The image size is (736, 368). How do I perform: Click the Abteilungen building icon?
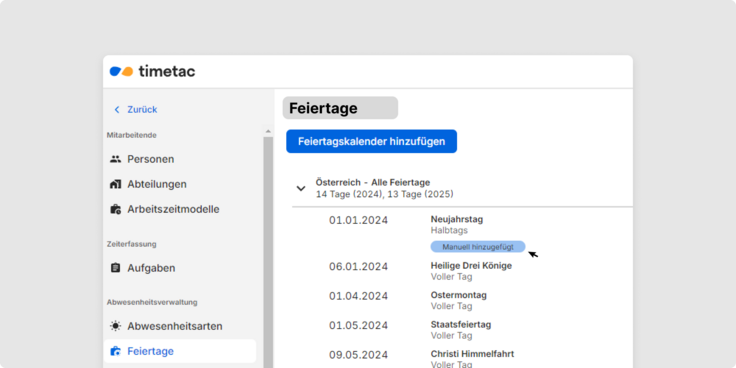pyautogui.click(x=115, y=184)
